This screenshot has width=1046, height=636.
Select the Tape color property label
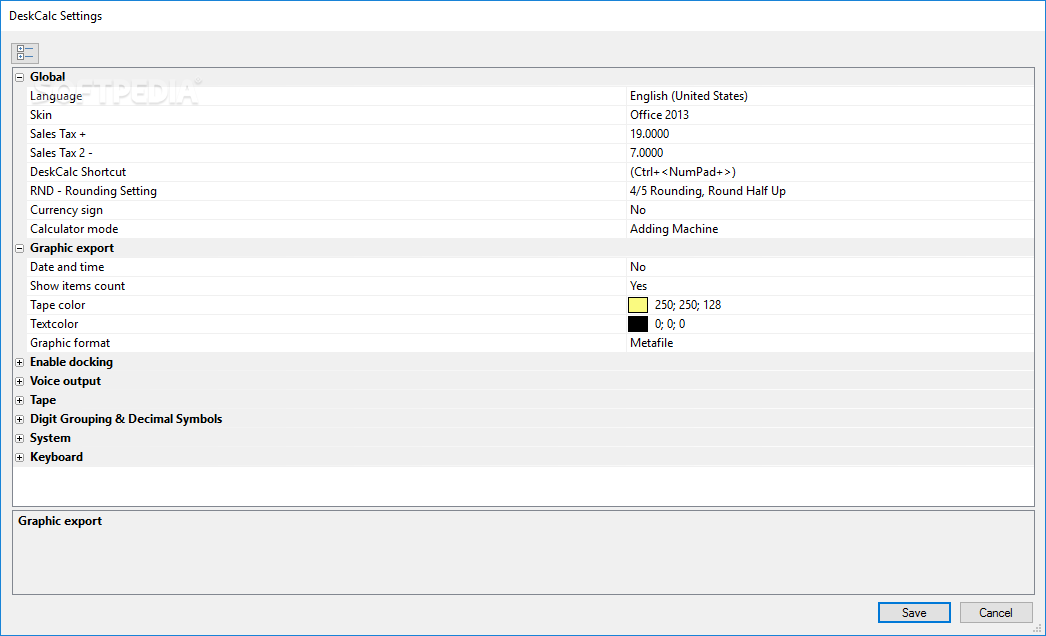pyautogui.click(x=57, y=305)
